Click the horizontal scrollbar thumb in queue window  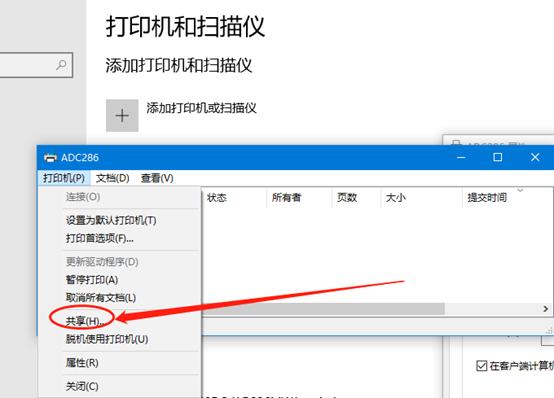(x=323, y=309)
